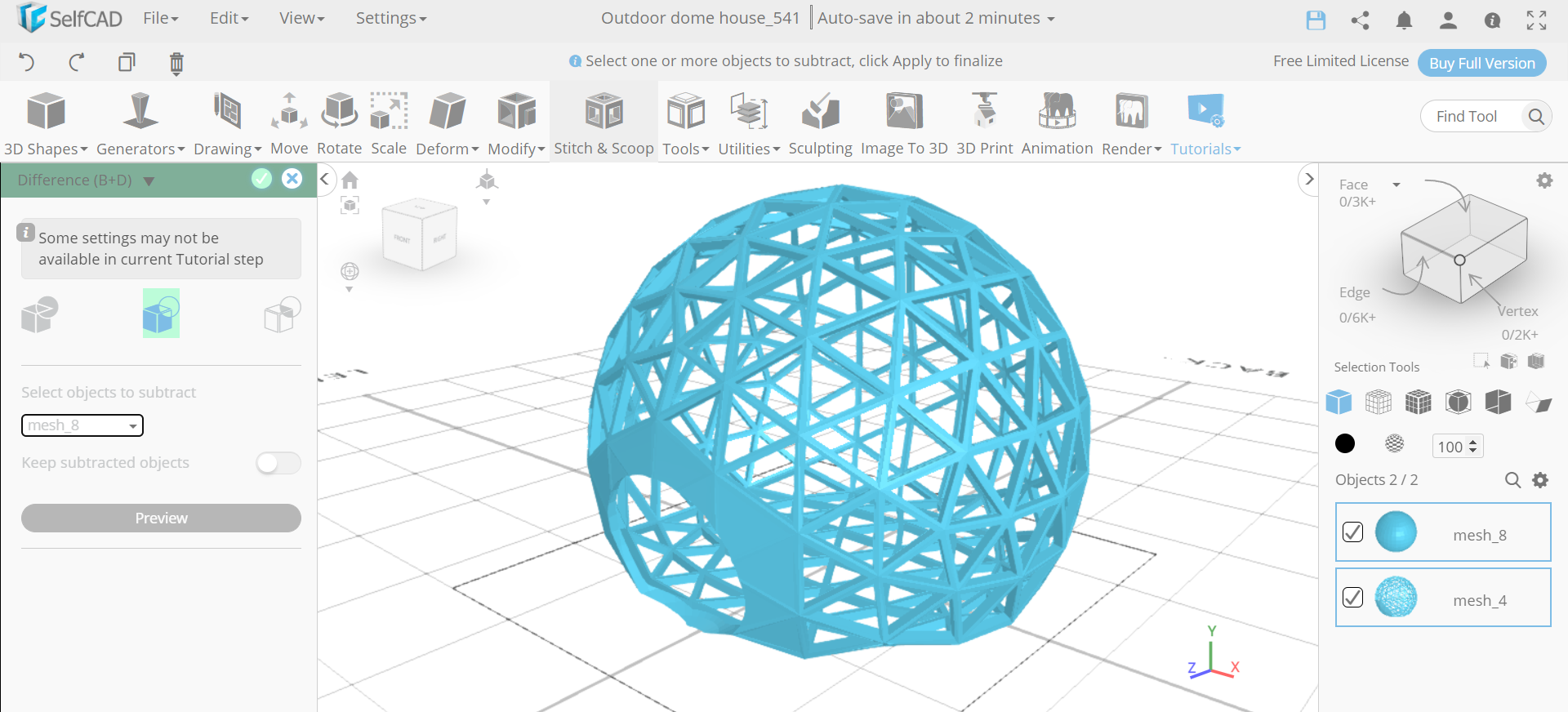Uncheck the mesh_4 checkbox
Image resolution: width=1568 pixels, height=712 pixels.
click(1352, 598)
